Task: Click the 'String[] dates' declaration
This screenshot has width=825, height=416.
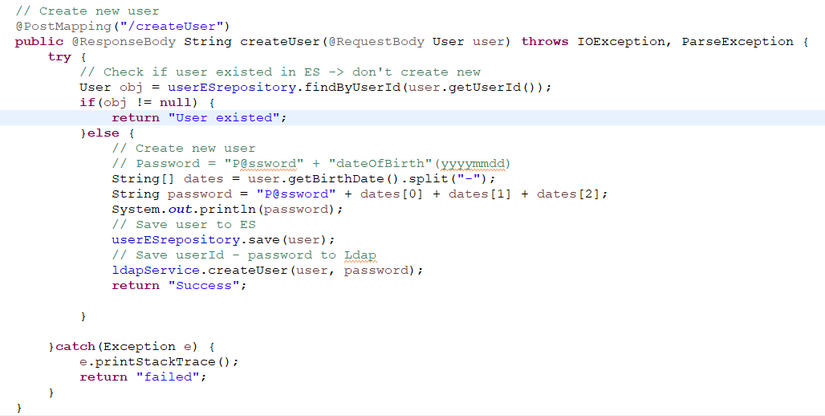Action: tap(167, 179)
